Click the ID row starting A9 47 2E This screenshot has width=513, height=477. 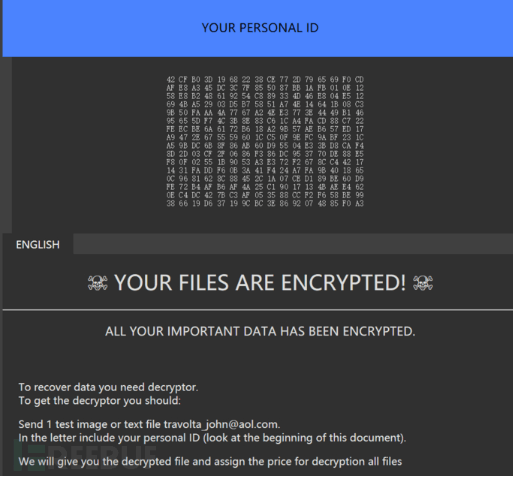pyautogui.click(x=265, y=137)
